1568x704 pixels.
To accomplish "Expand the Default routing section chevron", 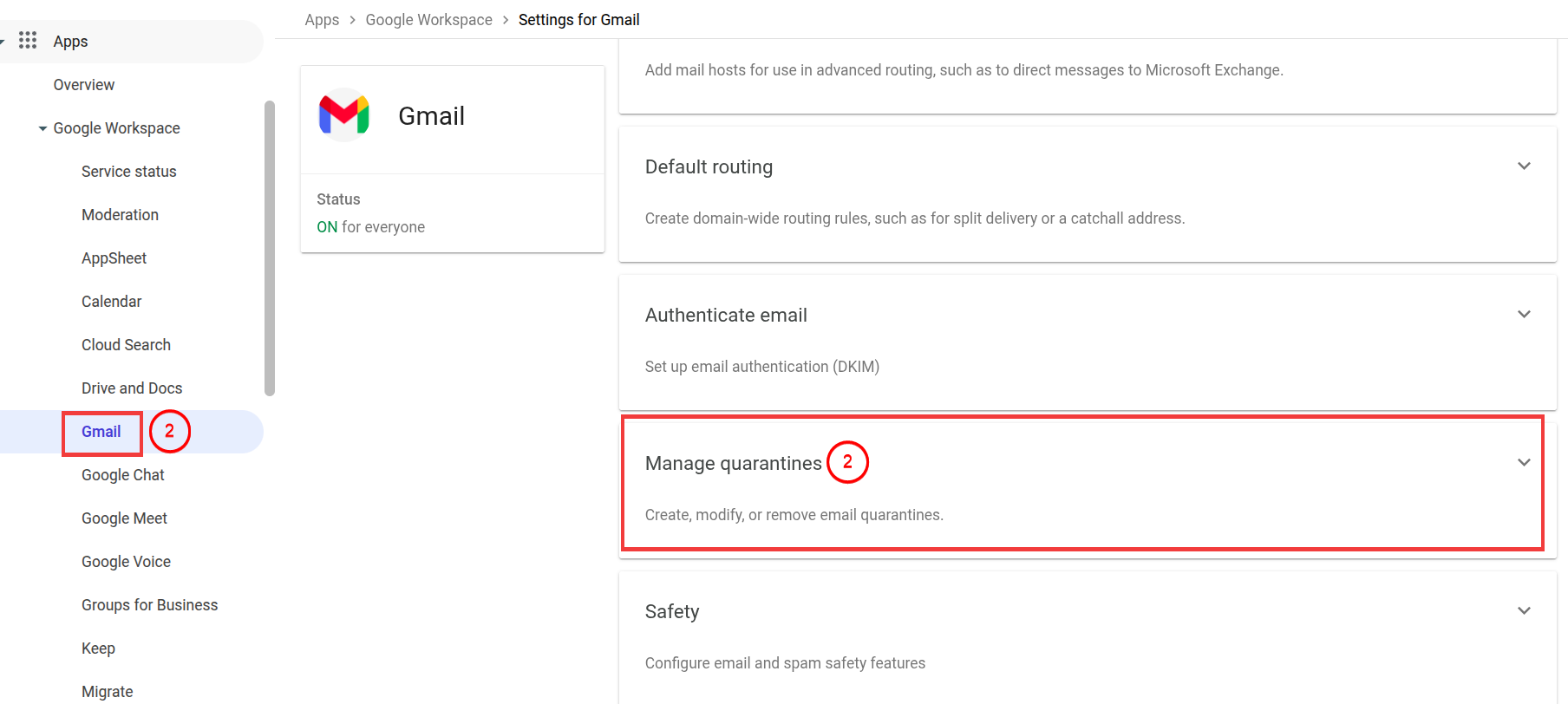I will pyautogui.click(x=1524, y=166).
